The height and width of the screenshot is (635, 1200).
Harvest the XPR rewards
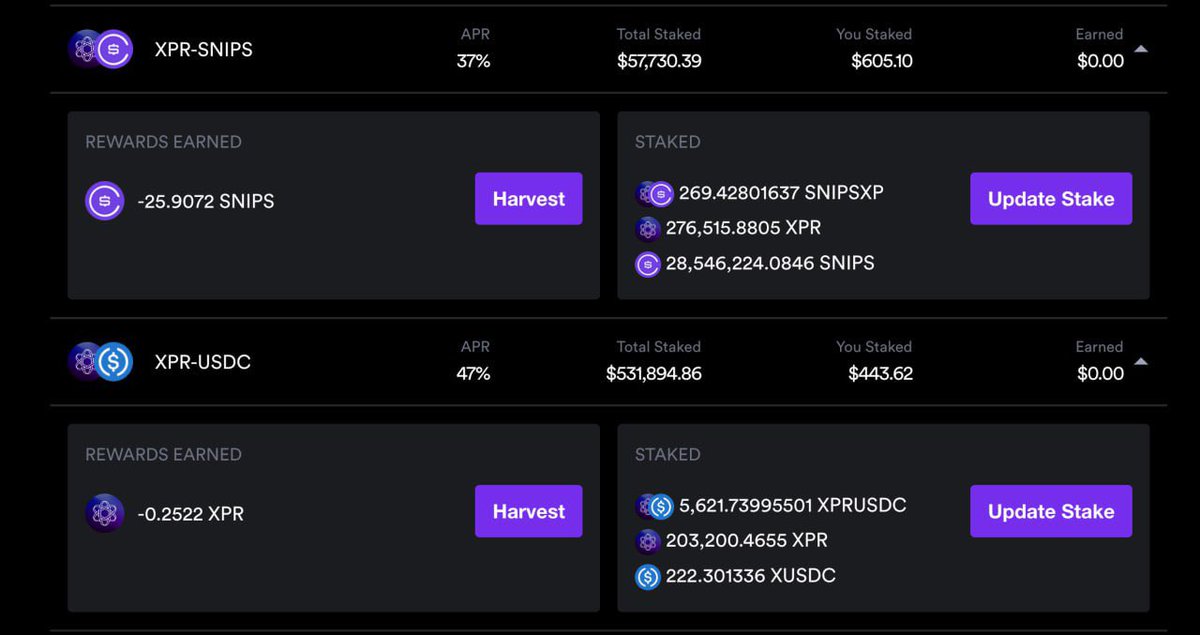[528, 511]
